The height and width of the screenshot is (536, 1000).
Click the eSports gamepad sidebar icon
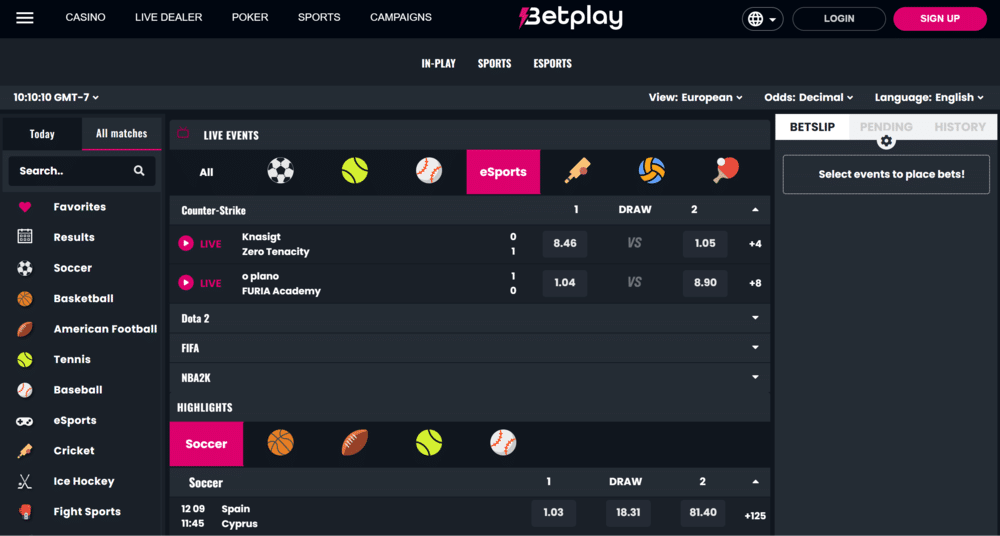coord(25,421)
